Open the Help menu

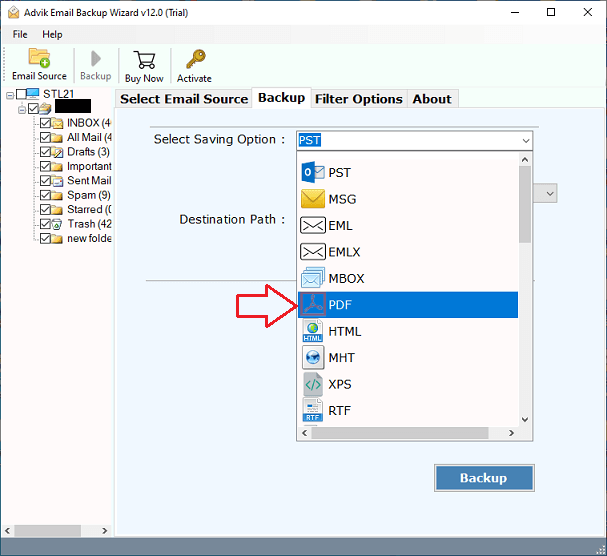(52, 34)
